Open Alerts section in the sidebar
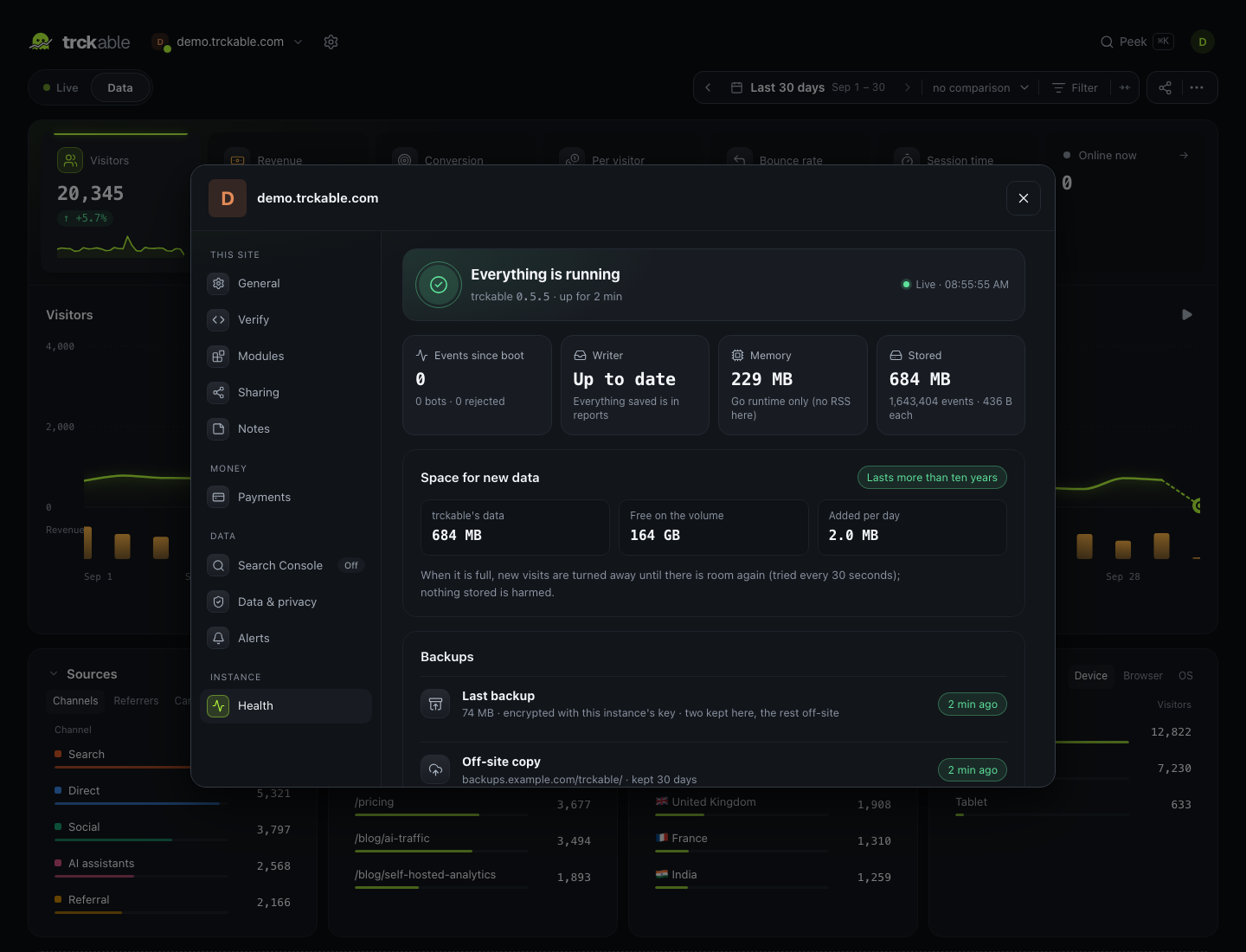The width and height of the screenshot is (1246, 952). point(286,639)
